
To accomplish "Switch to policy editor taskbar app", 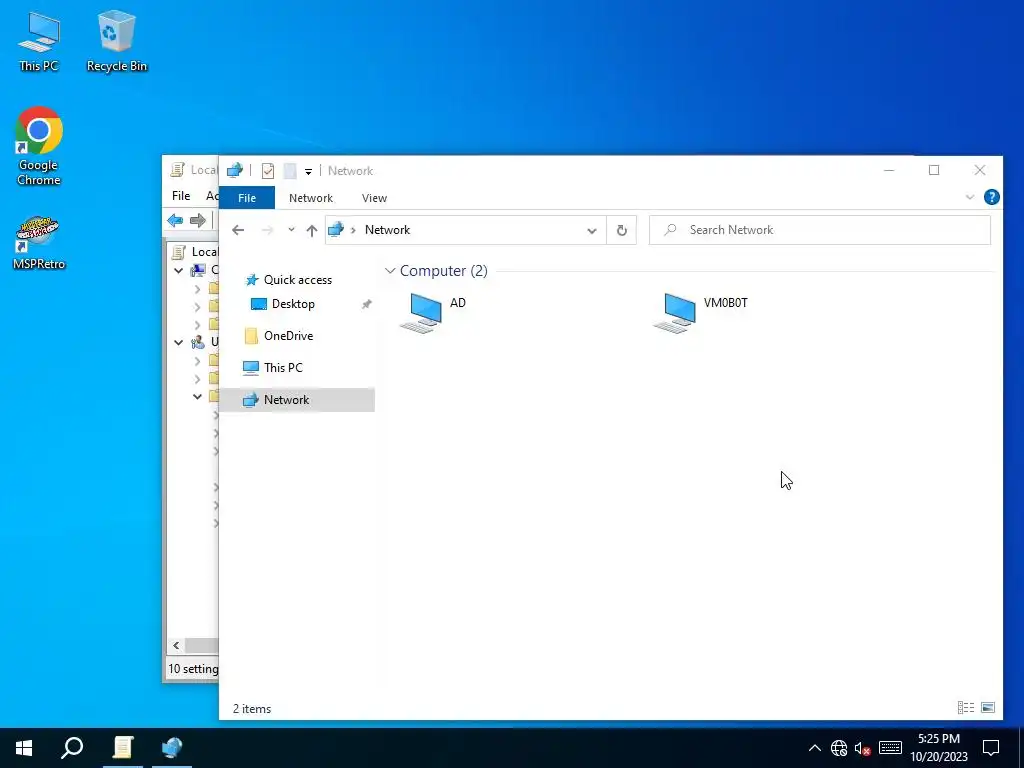I will point(123,747).
